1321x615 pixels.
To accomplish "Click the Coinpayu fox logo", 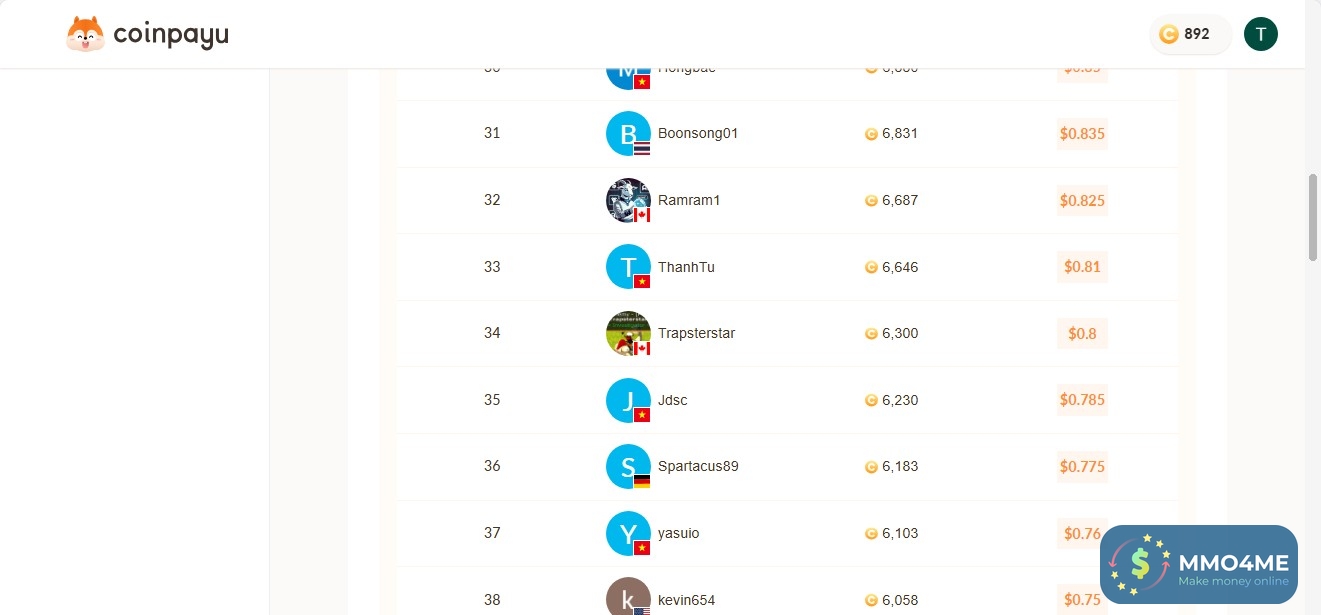I will tap(85, 35).
